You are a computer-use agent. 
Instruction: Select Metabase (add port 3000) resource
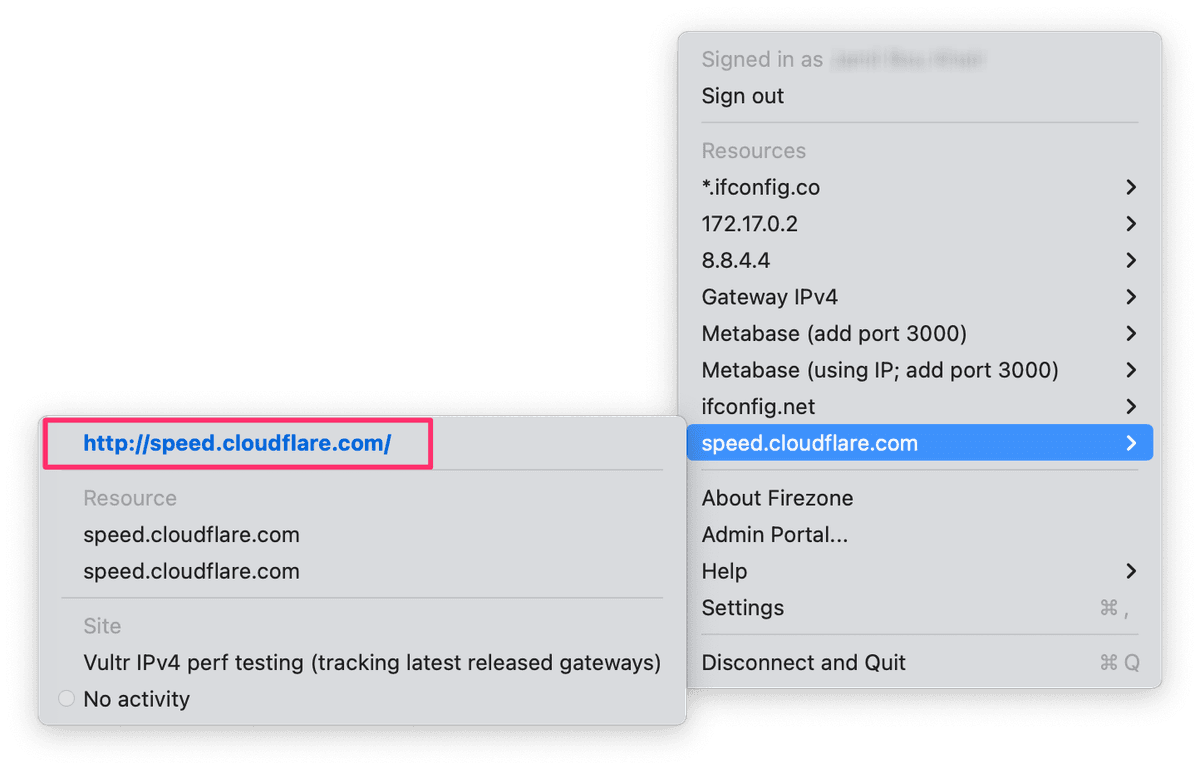[x=834, y=334]
